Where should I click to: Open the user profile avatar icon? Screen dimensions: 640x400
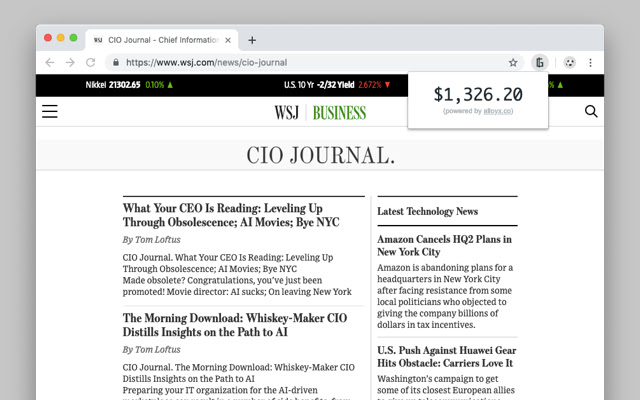pos(569,62)
